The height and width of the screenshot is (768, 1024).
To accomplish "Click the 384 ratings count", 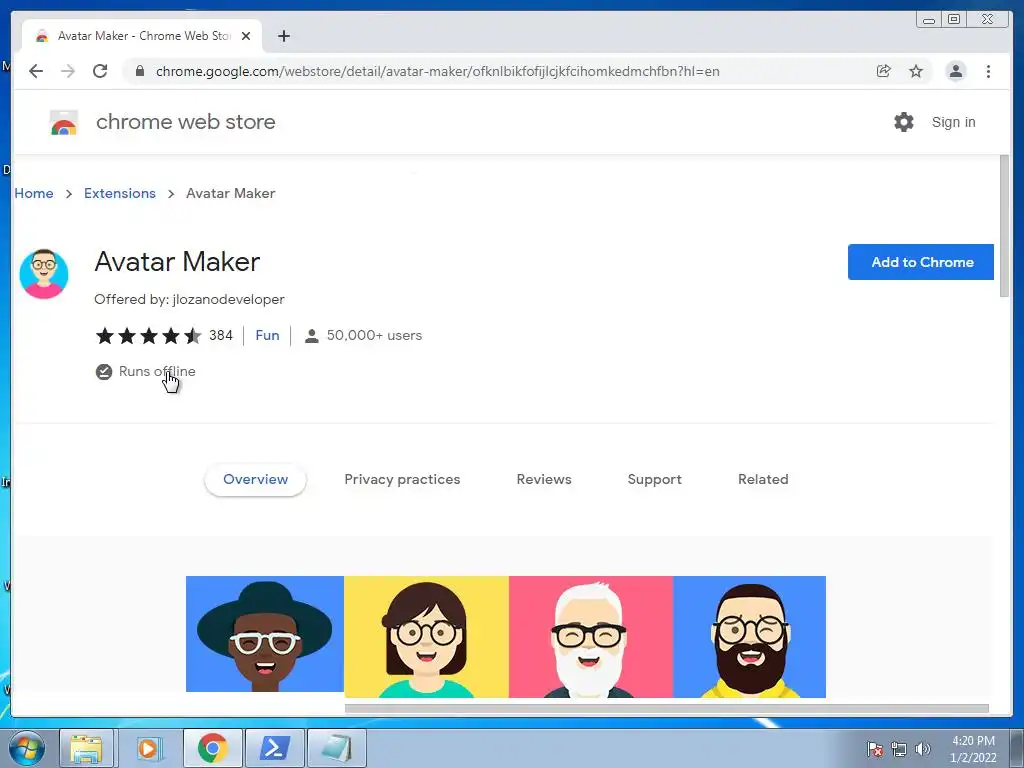I will point(221,335).
